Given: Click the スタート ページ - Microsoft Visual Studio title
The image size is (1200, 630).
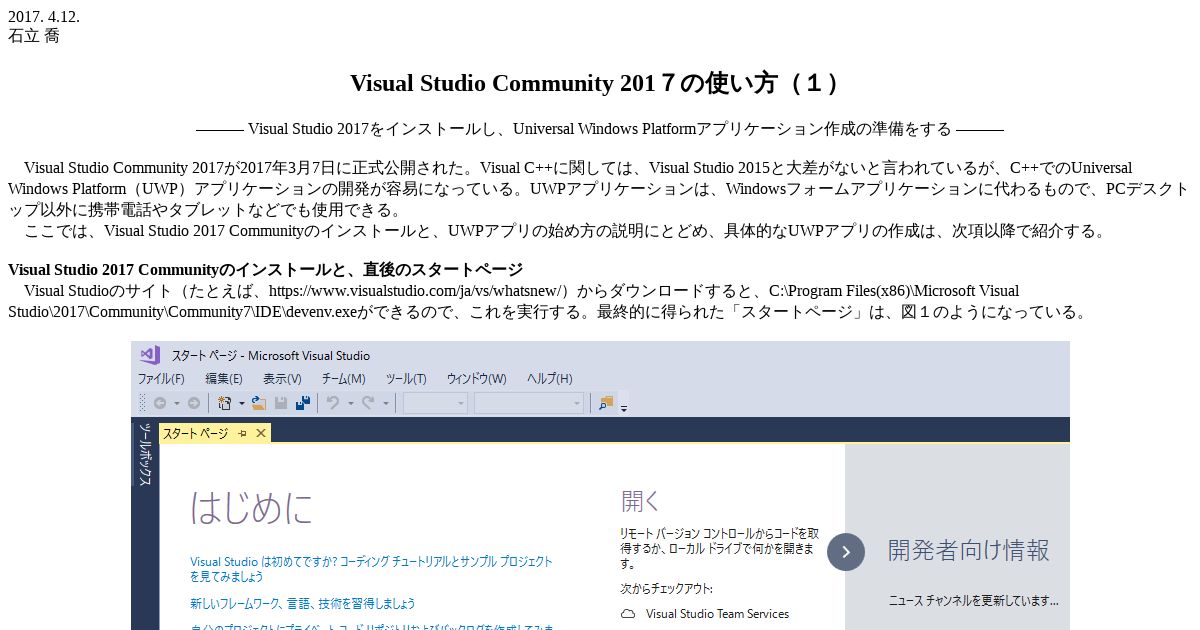Looking at the screenshot, I should pyautogui.click(x=270, y=355).
